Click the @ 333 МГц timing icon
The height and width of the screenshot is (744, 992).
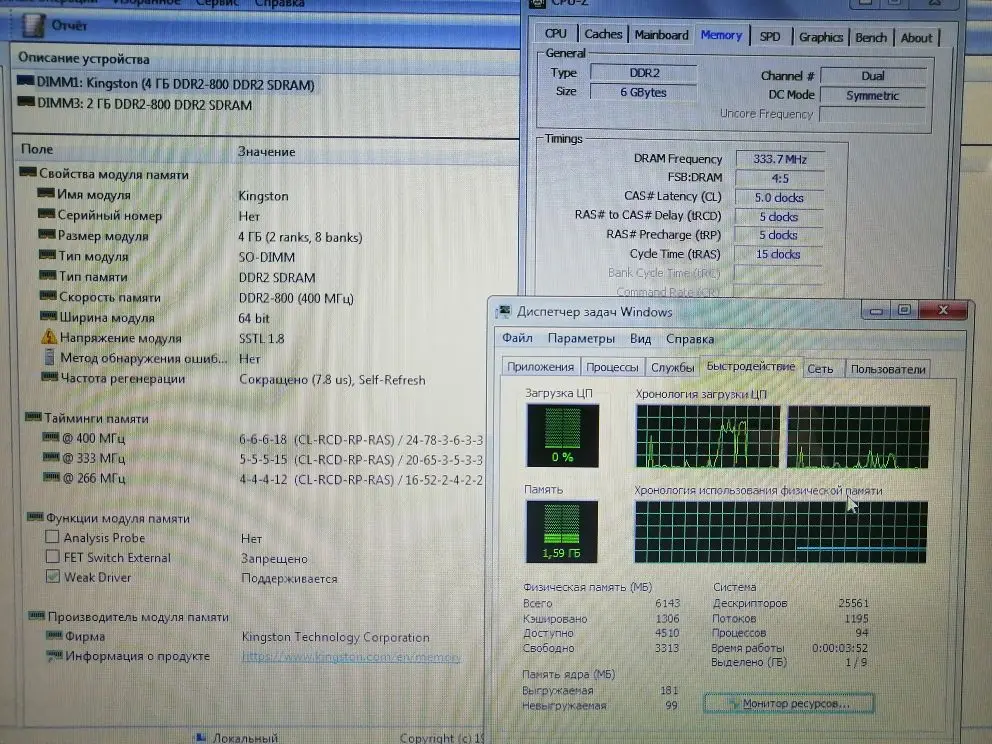point(51,457)
